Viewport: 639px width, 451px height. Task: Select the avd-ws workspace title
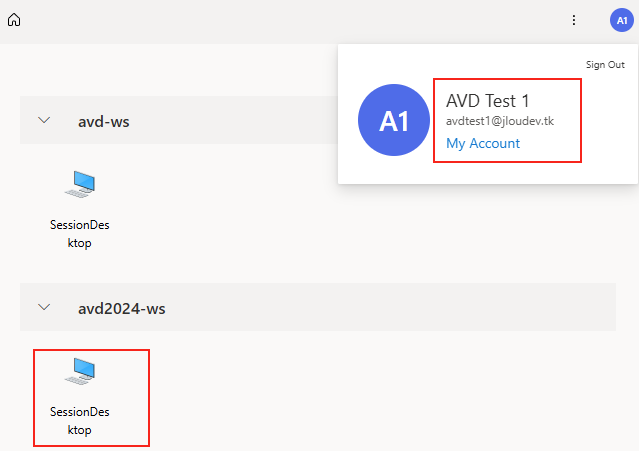click(104, 121)
